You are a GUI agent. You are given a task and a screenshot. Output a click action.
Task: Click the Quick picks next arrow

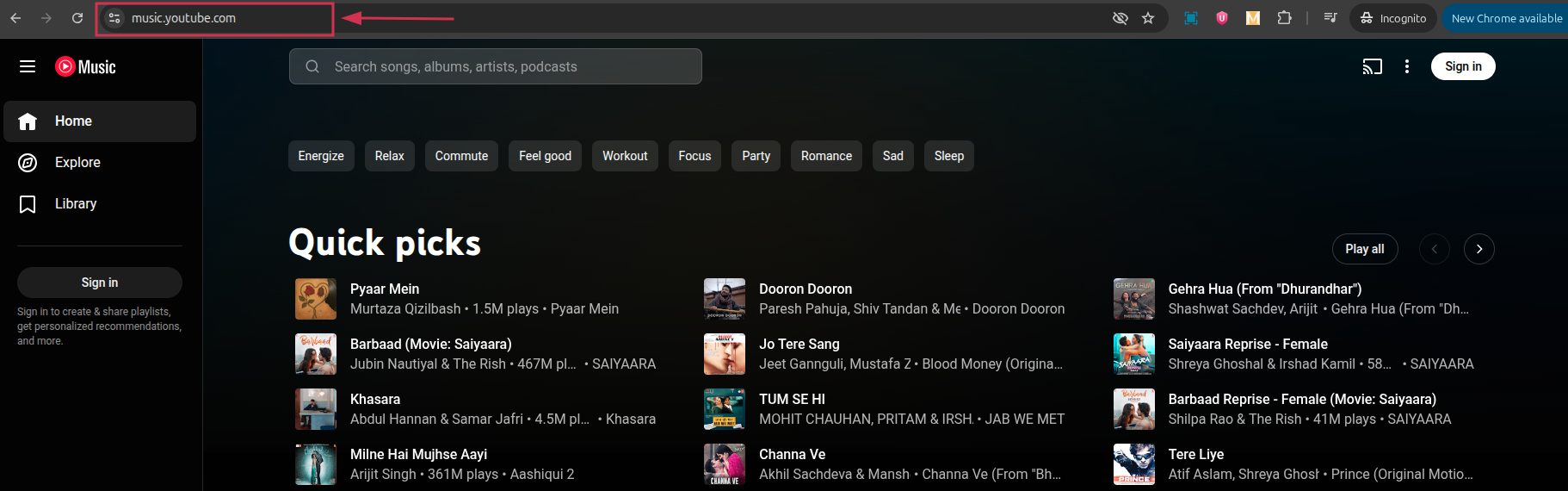(x=1479, y=249)
